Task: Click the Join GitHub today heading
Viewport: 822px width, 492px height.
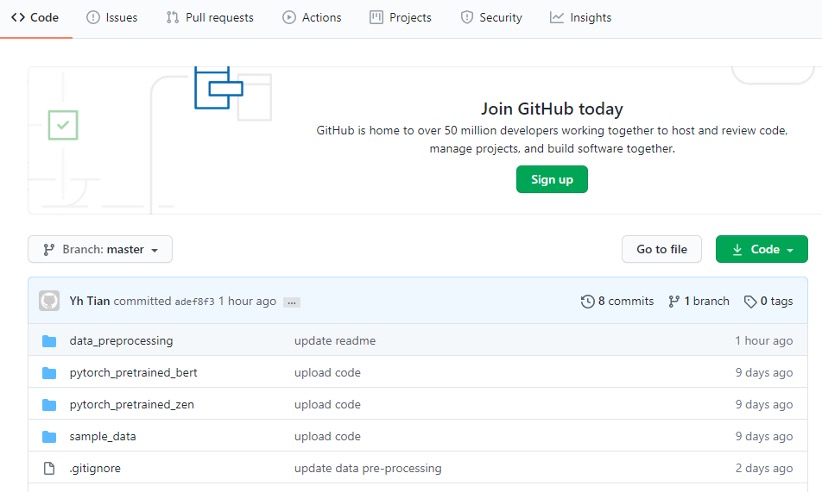Action: [552, 109]
